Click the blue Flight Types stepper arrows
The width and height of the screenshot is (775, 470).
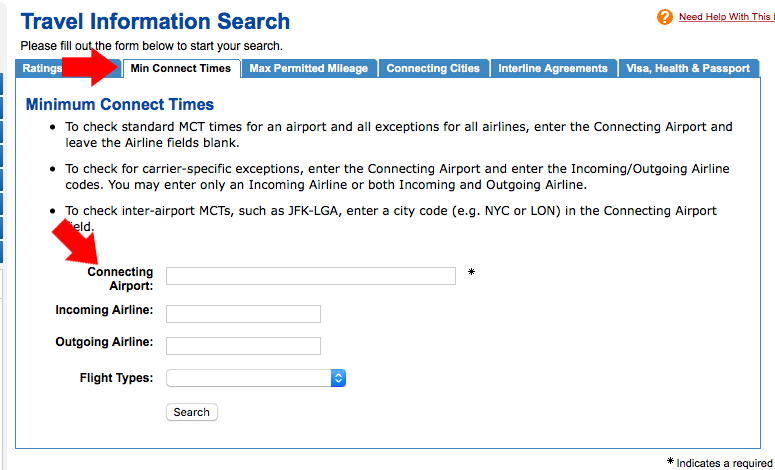338,378
